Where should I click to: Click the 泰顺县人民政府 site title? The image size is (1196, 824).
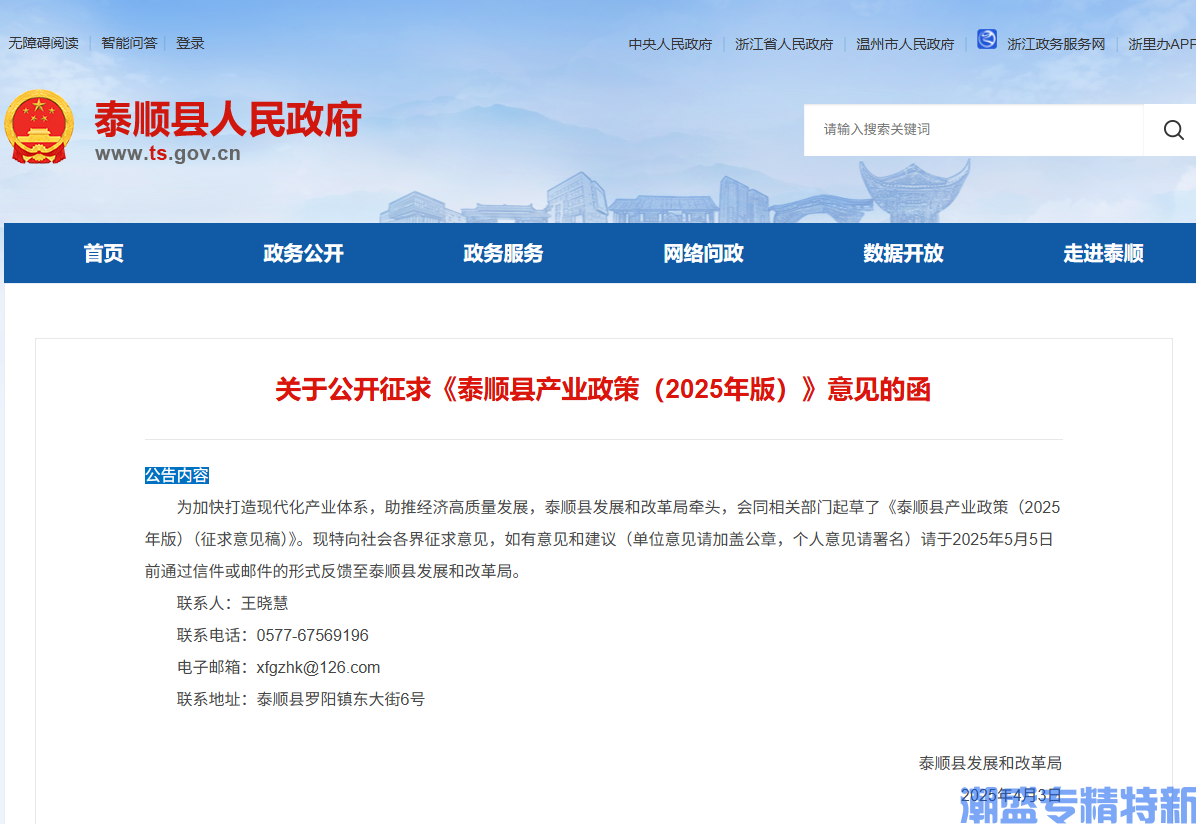[228, 120]
